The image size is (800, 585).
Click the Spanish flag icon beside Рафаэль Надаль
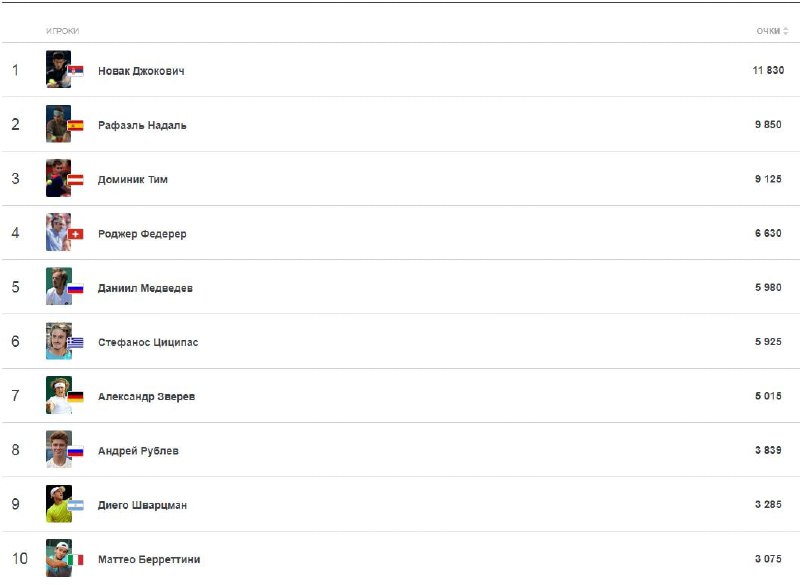coord(76,126)
